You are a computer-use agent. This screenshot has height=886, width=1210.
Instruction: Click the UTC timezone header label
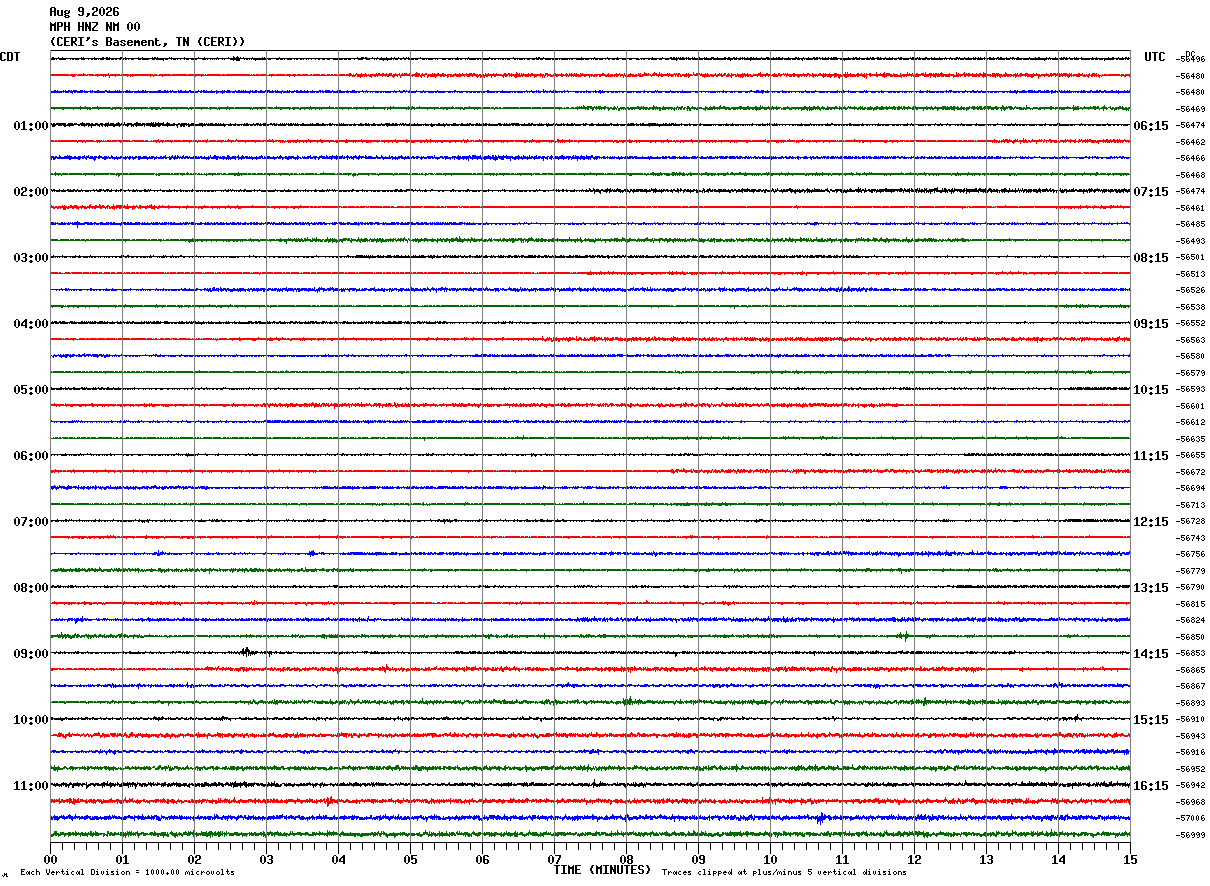coord(1155,57)
